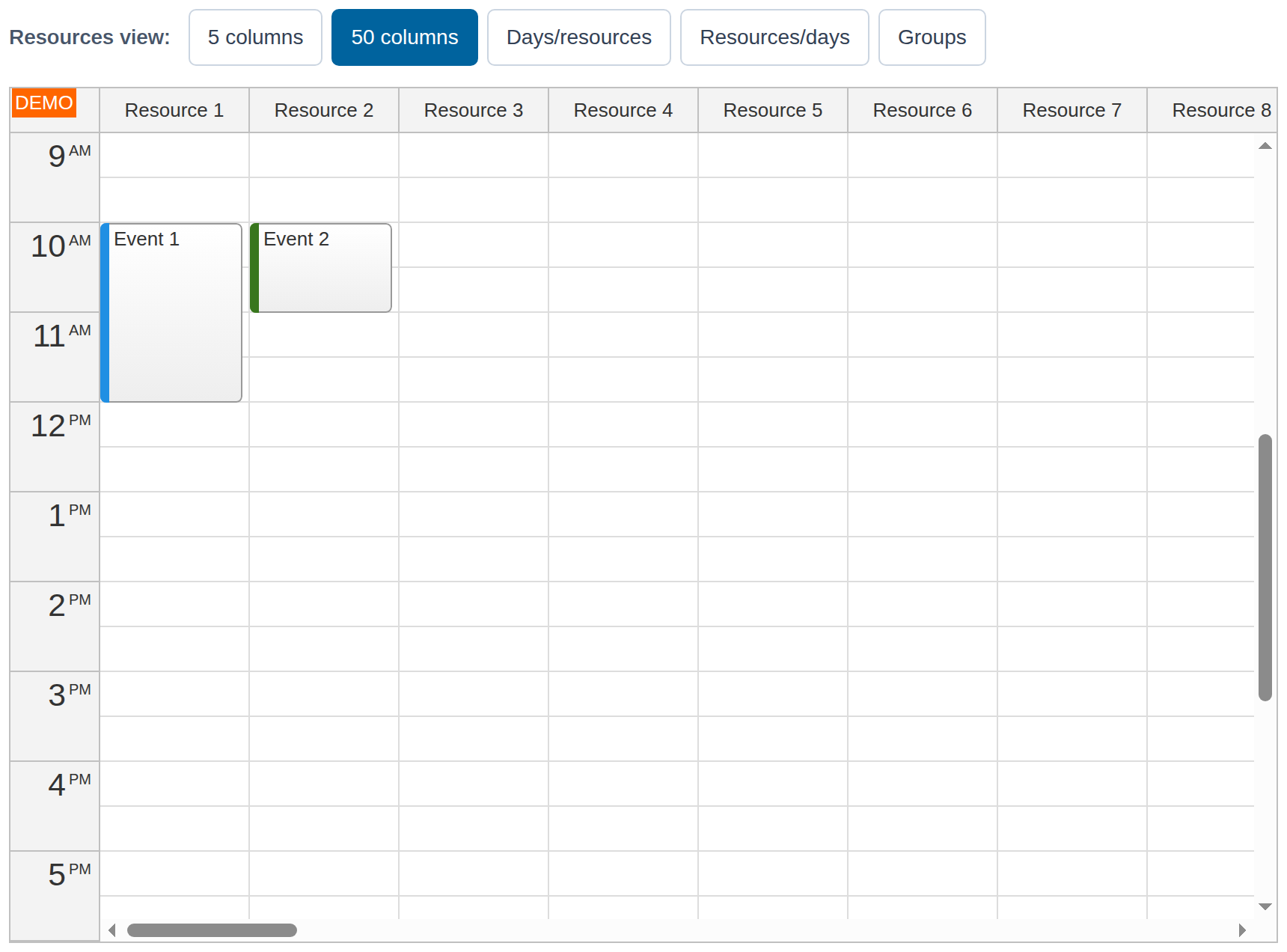Click the 2 PM time label
This screenshot has width=1287, height=952.
55,626
